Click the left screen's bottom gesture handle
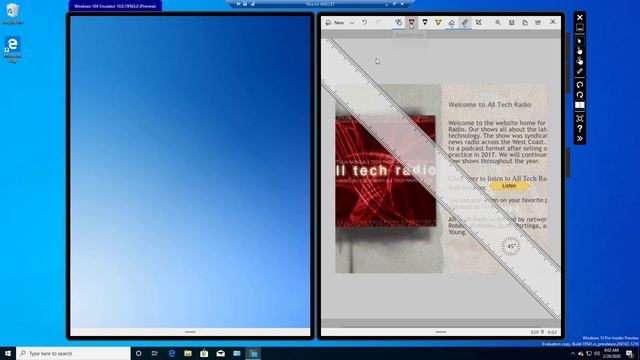640x360 pixels. (190, 332)
